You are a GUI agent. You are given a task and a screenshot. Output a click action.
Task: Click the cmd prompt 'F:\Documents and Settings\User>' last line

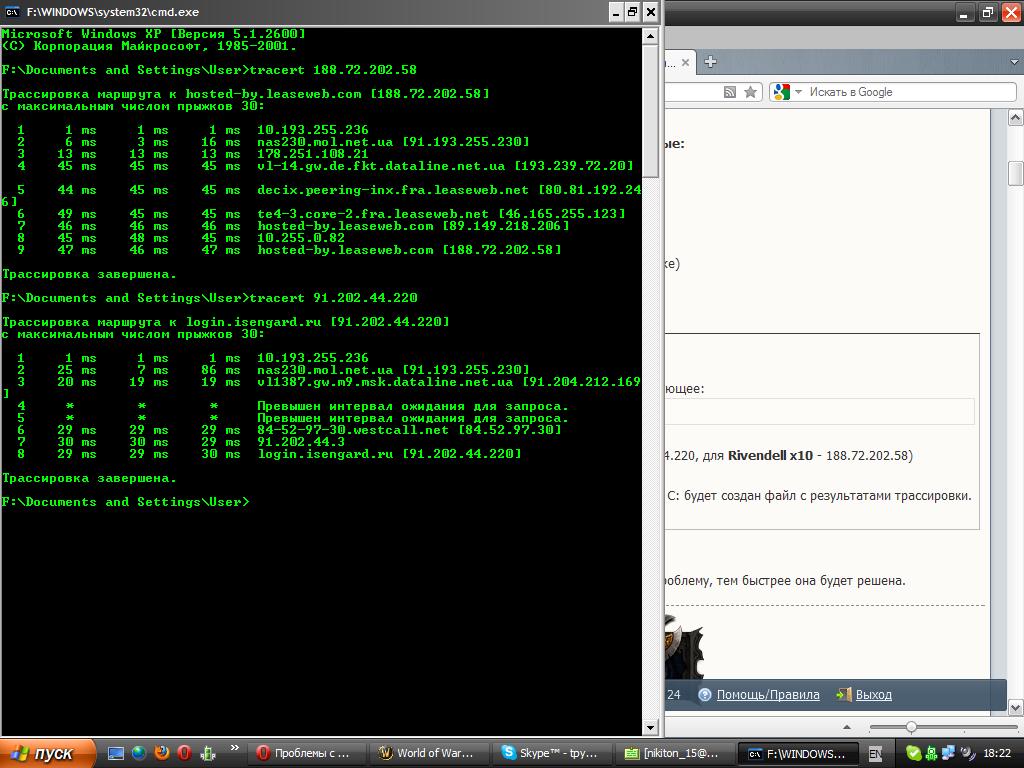click(125, 502)
